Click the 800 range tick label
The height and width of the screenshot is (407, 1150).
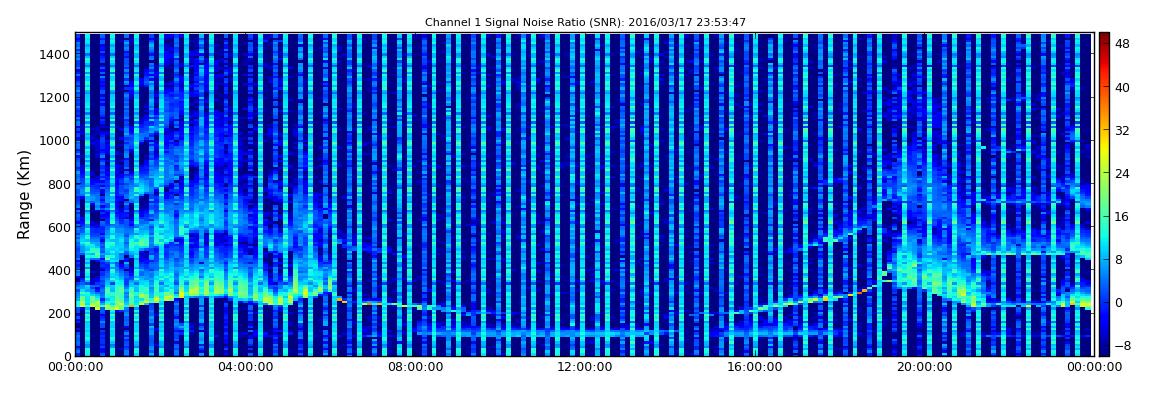click(59, 184)
